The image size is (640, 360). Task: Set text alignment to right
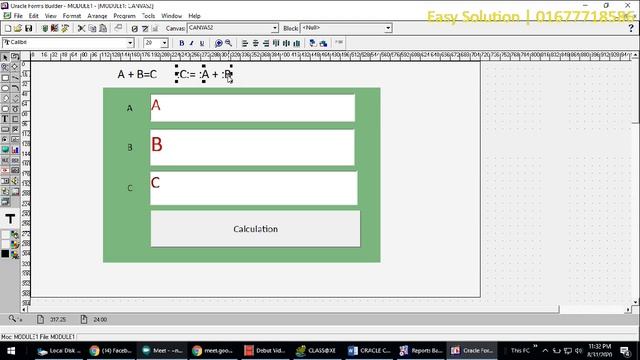coord(266,43)
